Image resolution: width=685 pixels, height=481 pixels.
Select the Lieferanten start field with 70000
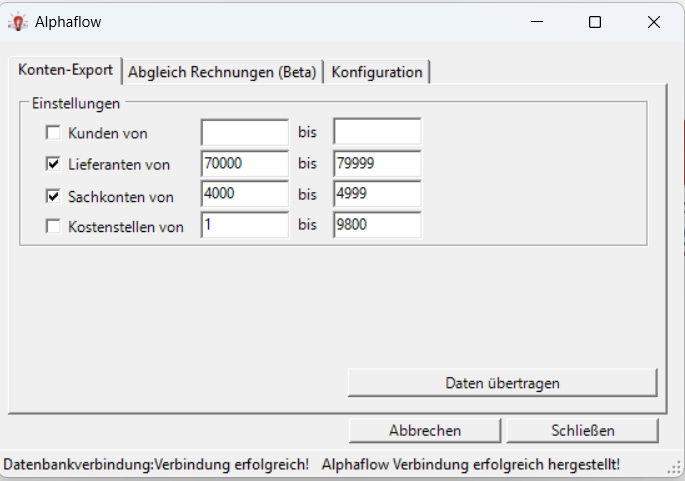[x=244, y=163]
